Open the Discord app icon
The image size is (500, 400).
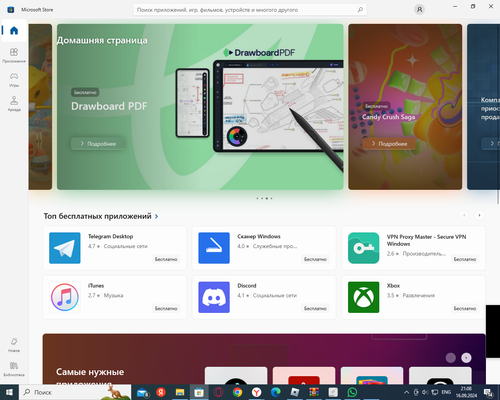point(214,297)
